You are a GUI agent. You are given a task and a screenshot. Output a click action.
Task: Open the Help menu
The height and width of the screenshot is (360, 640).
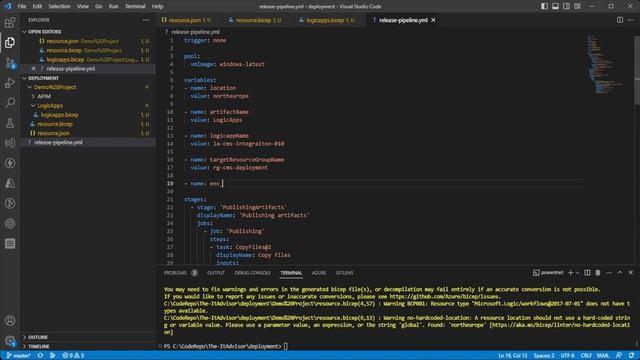[157, 6]
